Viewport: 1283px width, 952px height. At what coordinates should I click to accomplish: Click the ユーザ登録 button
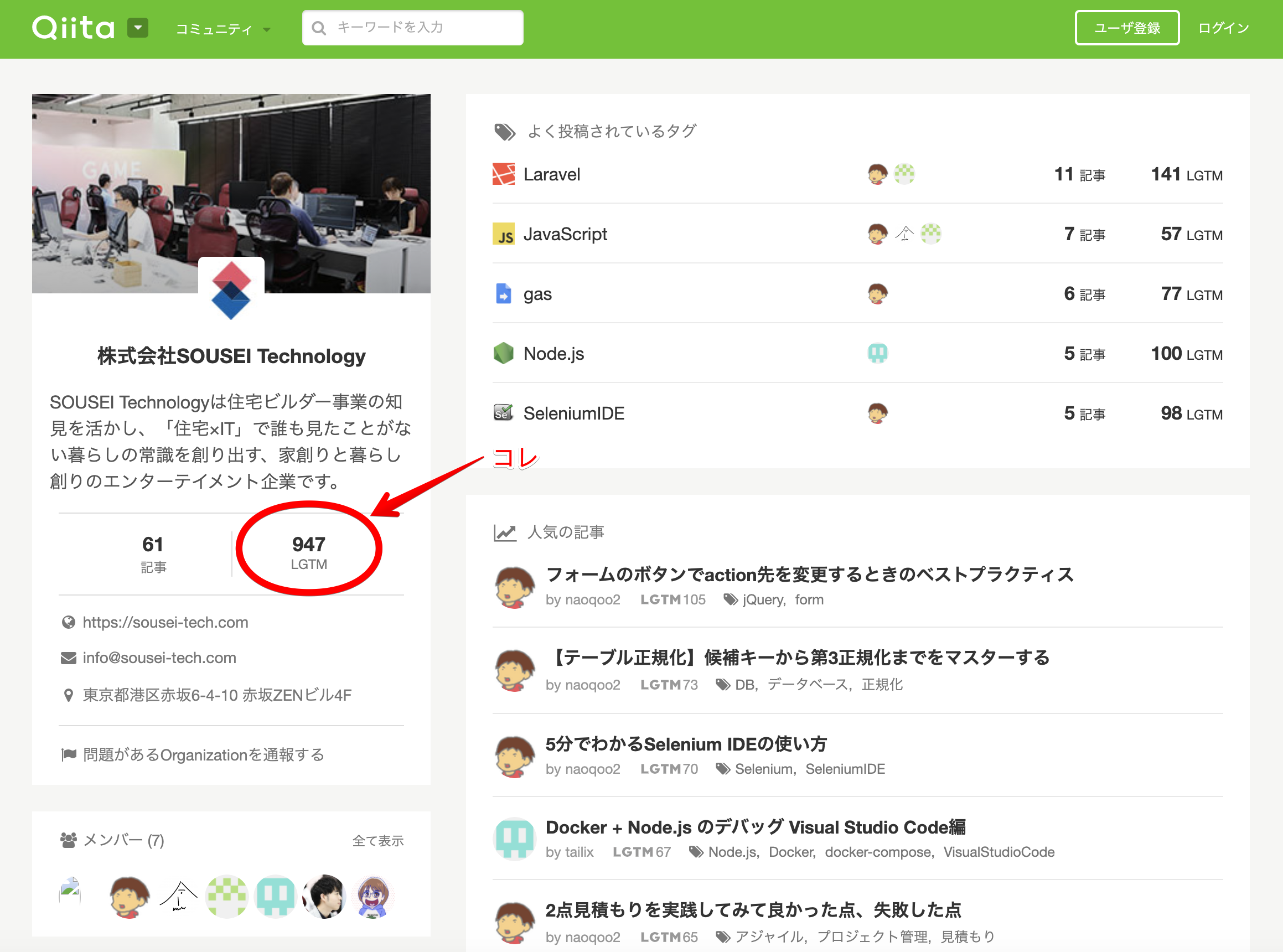[1126, 28]
